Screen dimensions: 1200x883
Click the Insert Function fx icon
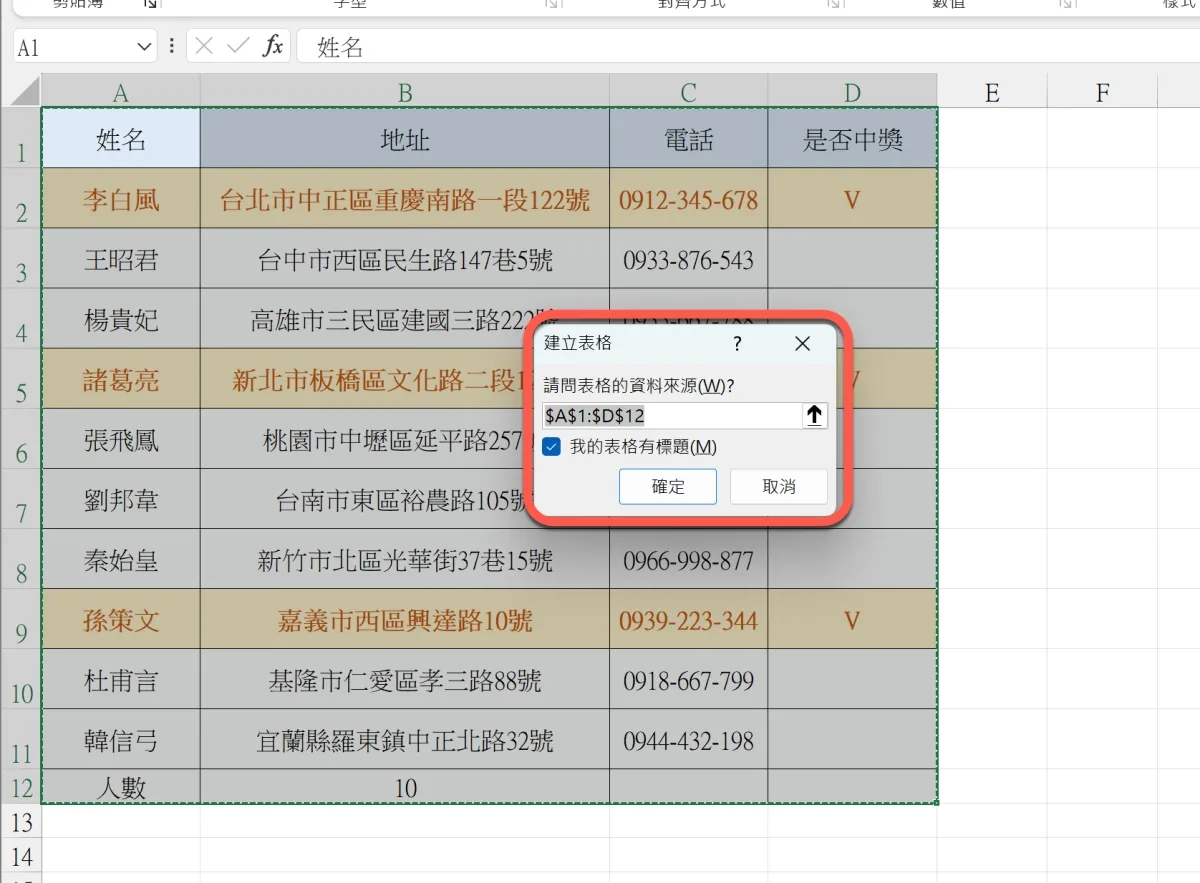coord(272,46)
